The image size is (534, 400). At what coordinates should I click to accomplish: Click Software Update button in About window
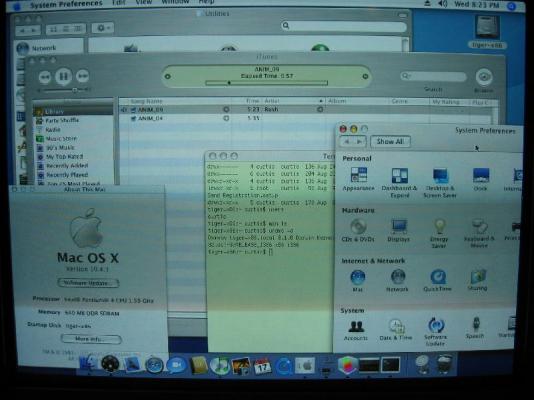[88, 283]
